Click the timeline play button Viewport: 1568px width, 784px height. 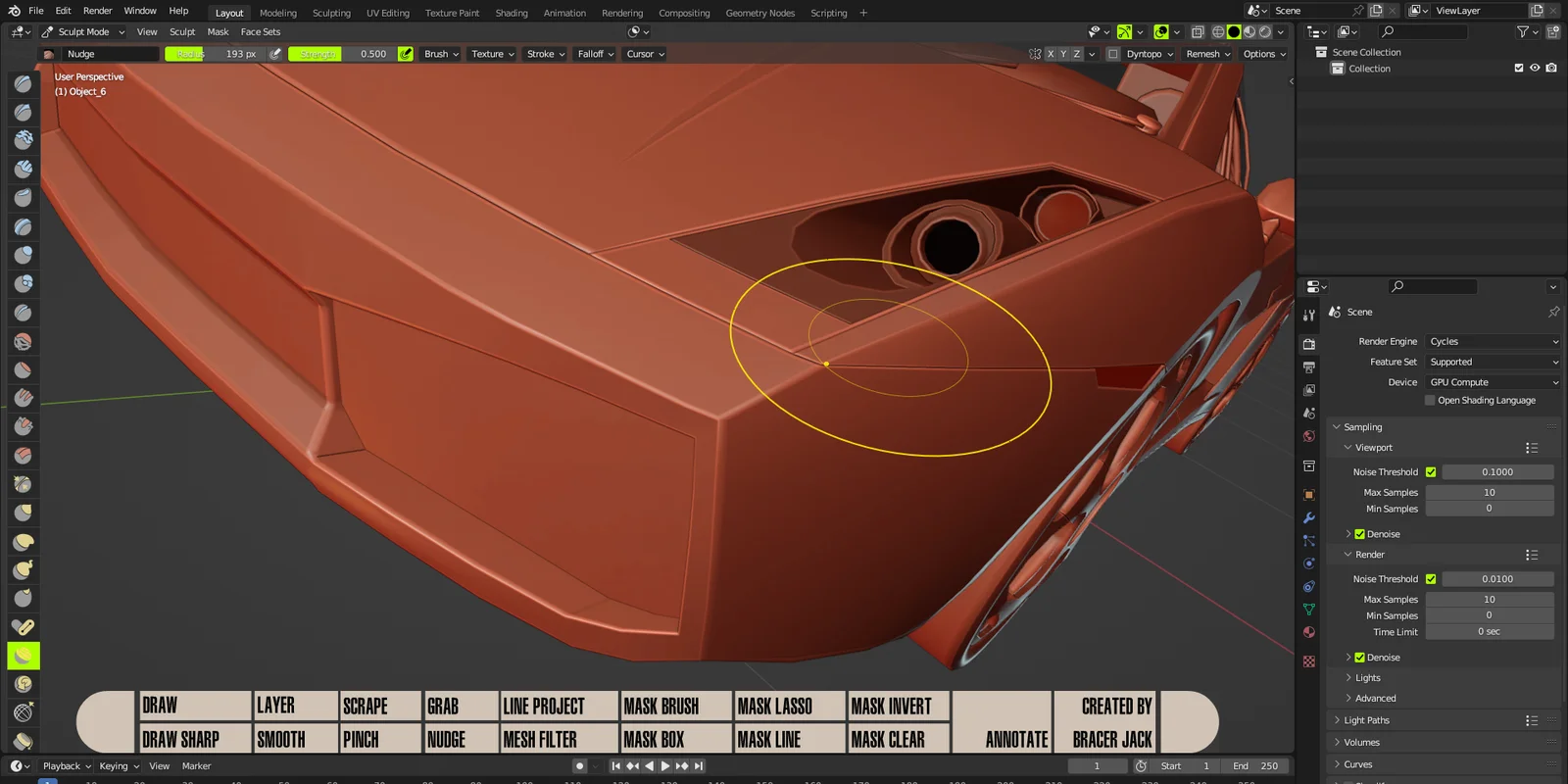tap(665, 766)
